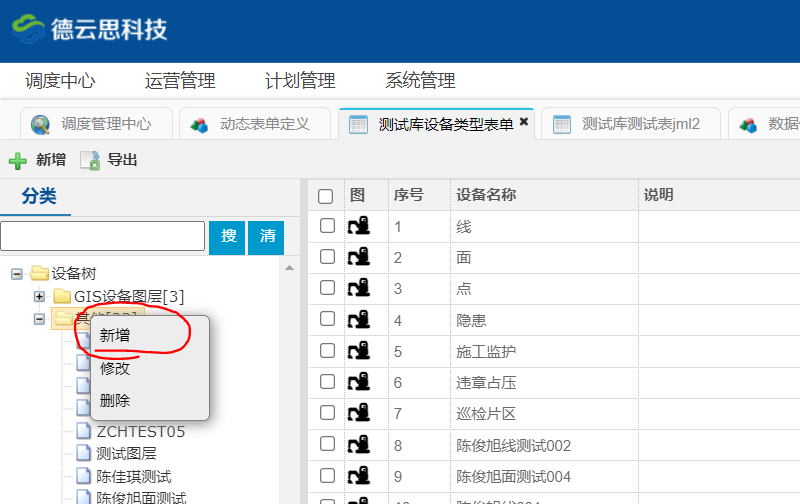Open the 运营管理 top menu
This screenshot has width=800, height=504.
coord(180,81)
